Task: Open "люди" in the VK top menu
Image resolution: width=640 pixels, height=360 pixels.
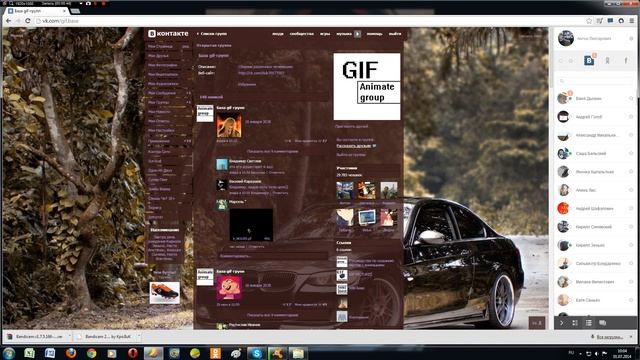Action: click(278, 34)
